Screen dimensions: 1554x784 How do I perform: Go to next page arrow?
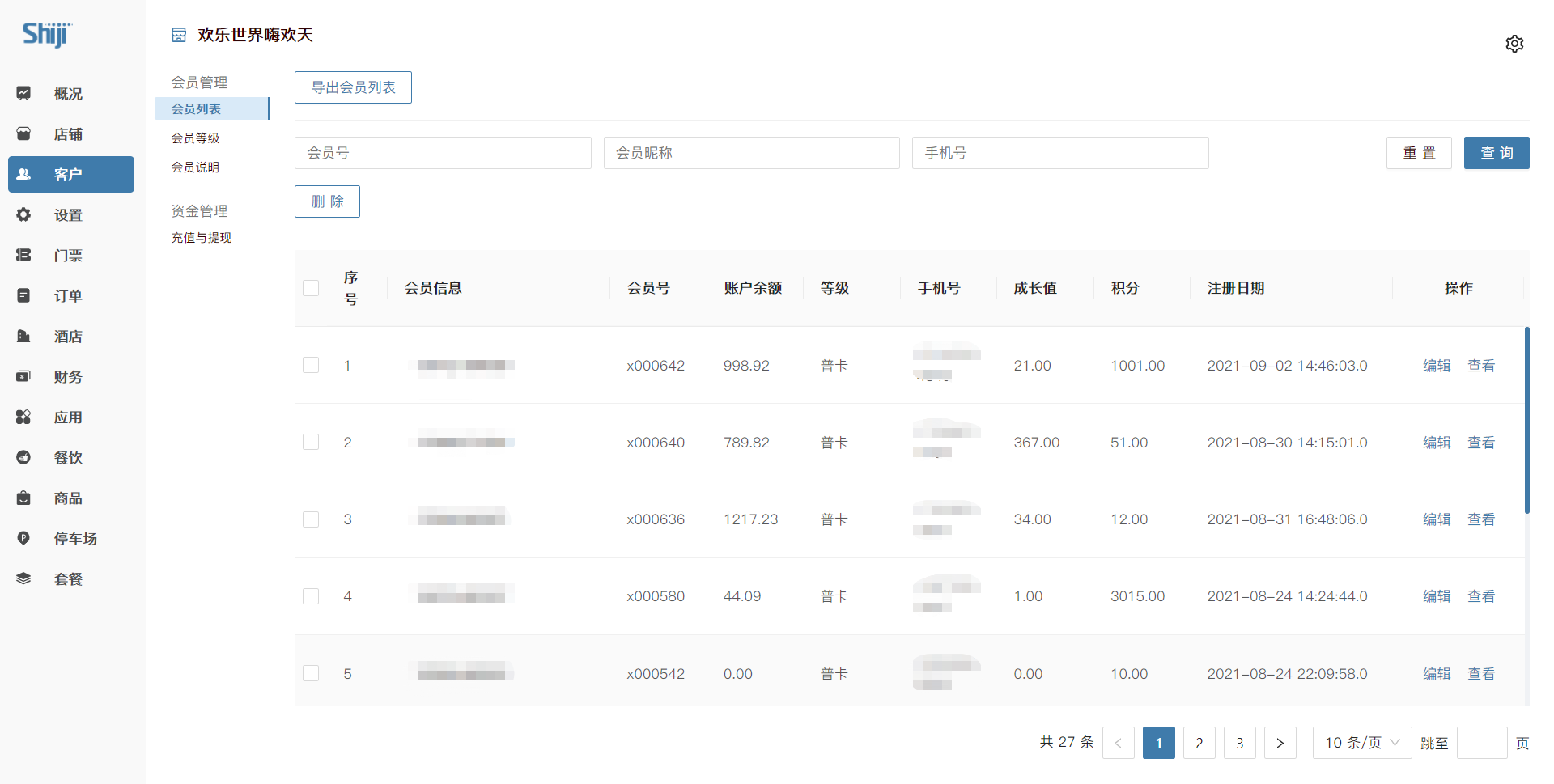coord(1280,743)
